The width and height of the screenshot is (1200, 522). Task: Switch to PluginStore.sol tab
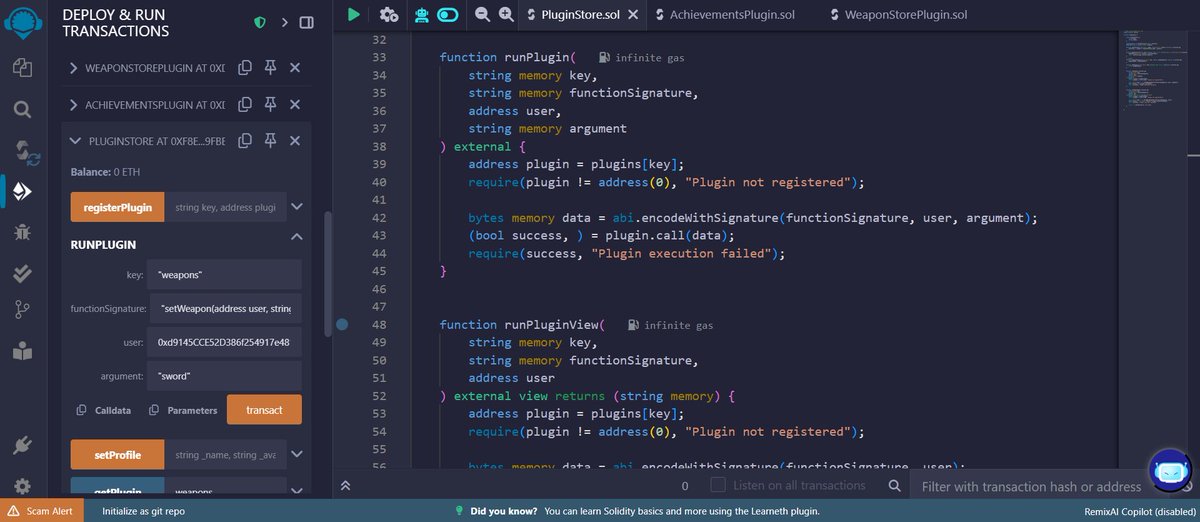[578, 15]
